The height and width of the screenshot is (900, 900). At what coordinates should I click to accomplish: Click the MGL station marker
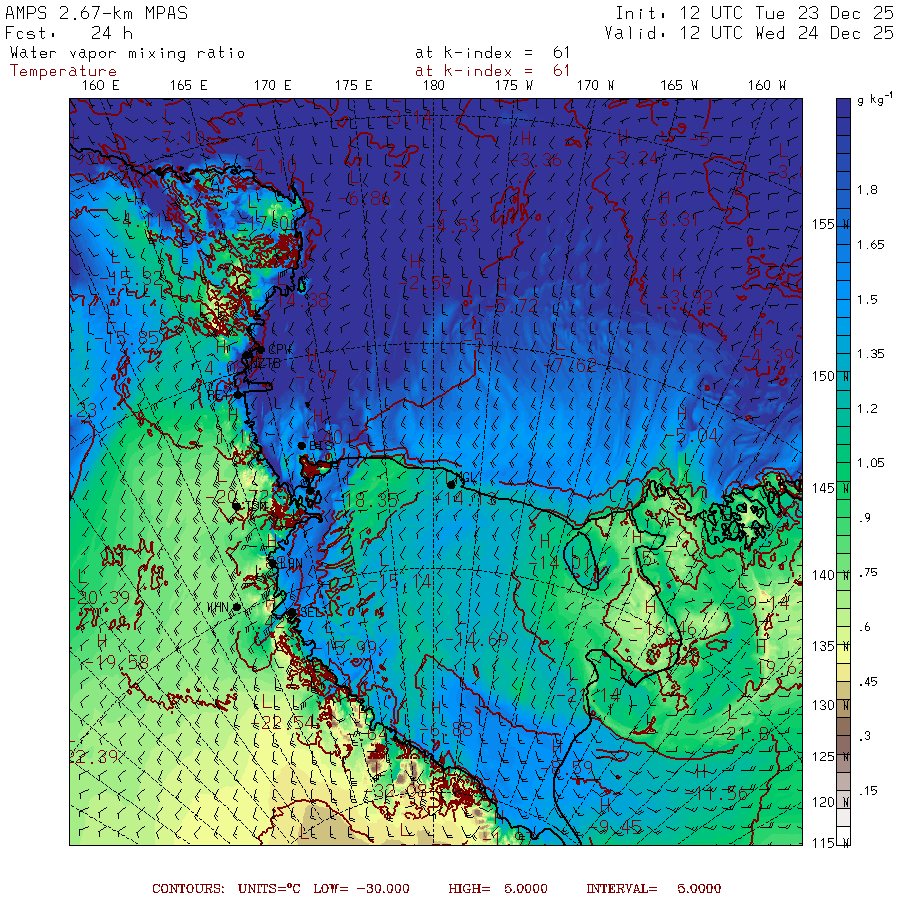[451, 485]
